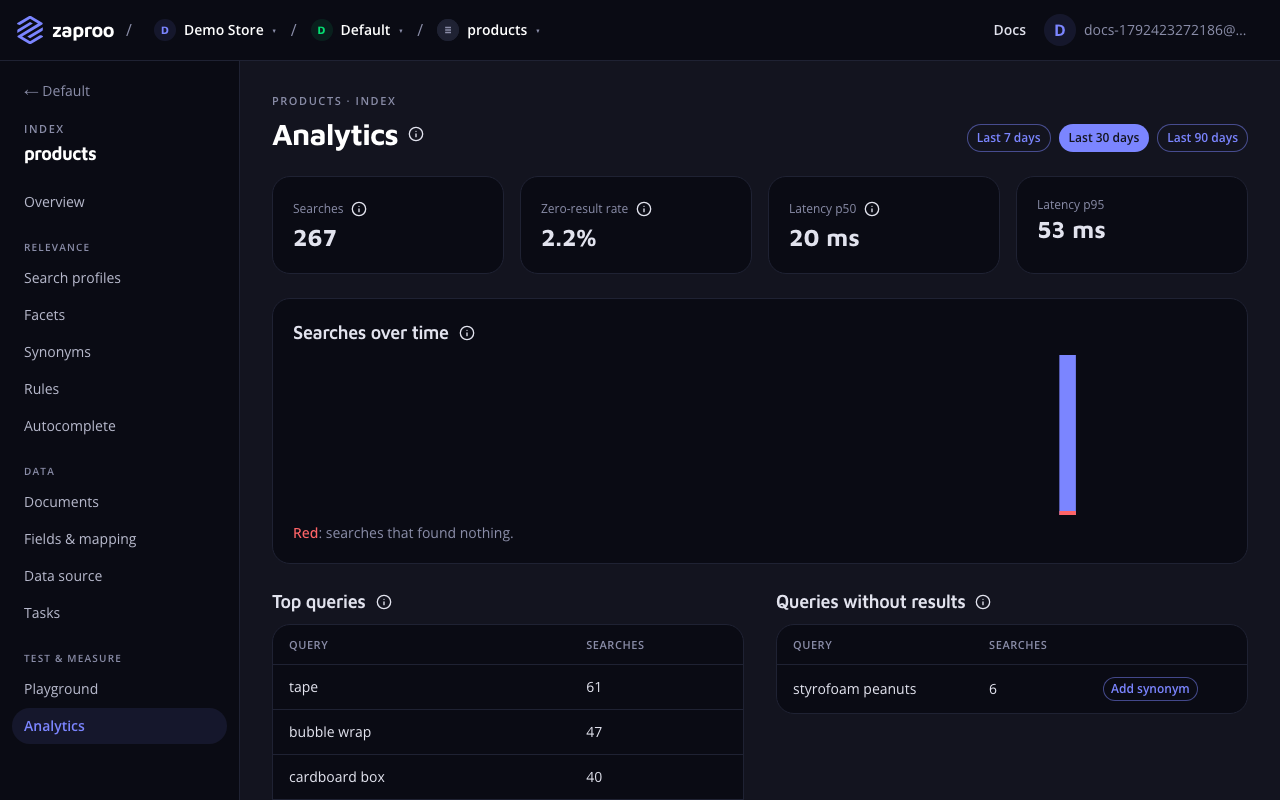Go to Search profiles
Screen dimensions: 1280x800
119,278
